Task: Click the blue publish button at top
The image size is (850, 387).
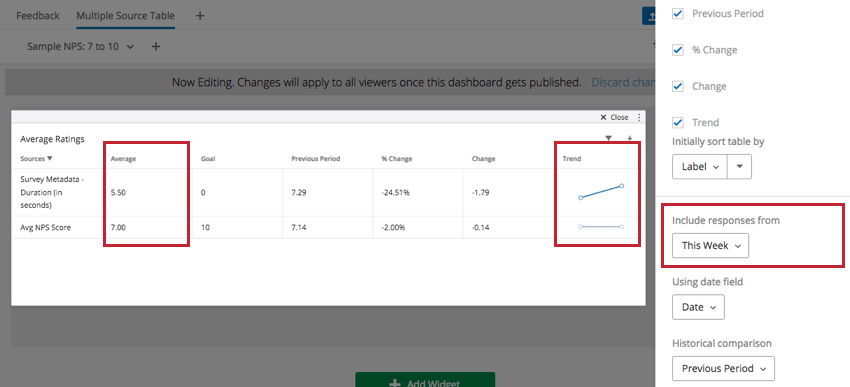Action: (x=649, y=16)
